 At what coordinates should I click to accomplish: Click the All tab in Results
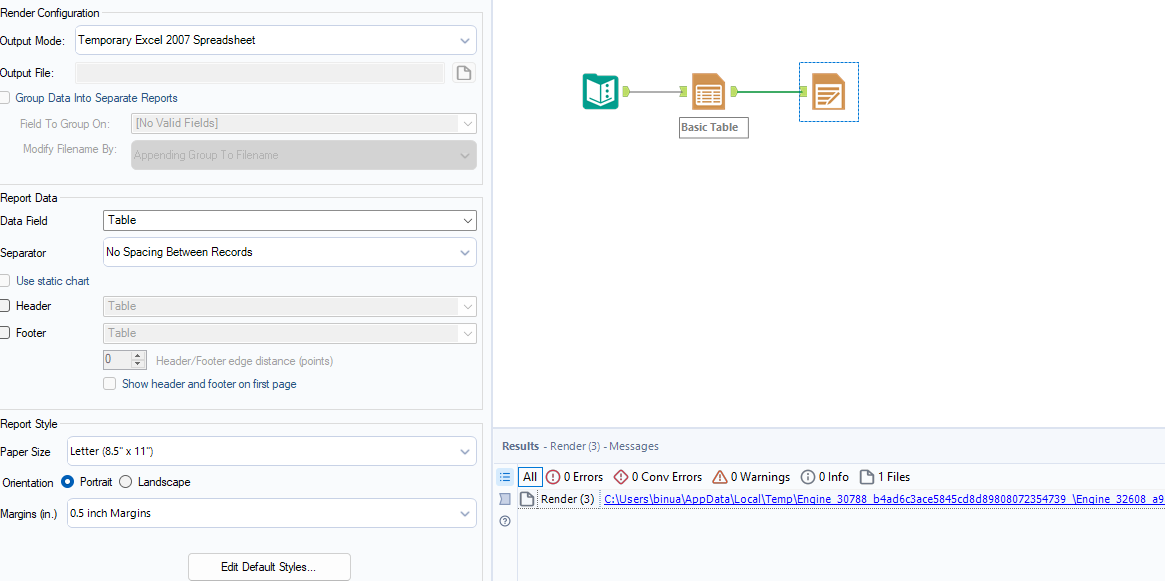pyautogui.click(x=529, y=477)
